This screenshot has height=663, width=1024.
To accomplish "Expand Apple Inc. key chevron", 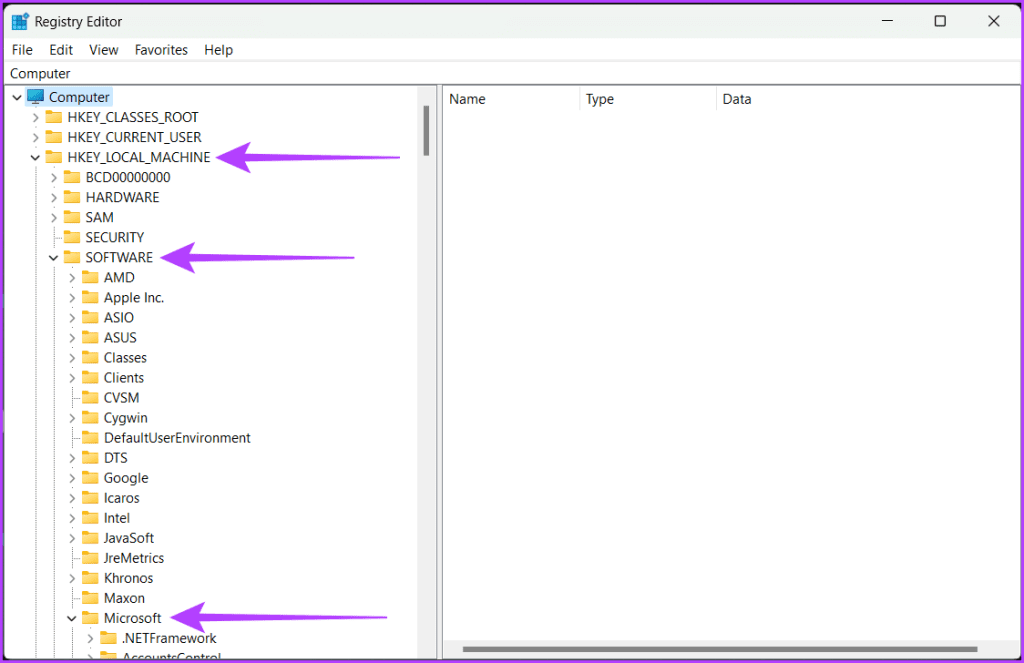I will [x=72, y=298].
